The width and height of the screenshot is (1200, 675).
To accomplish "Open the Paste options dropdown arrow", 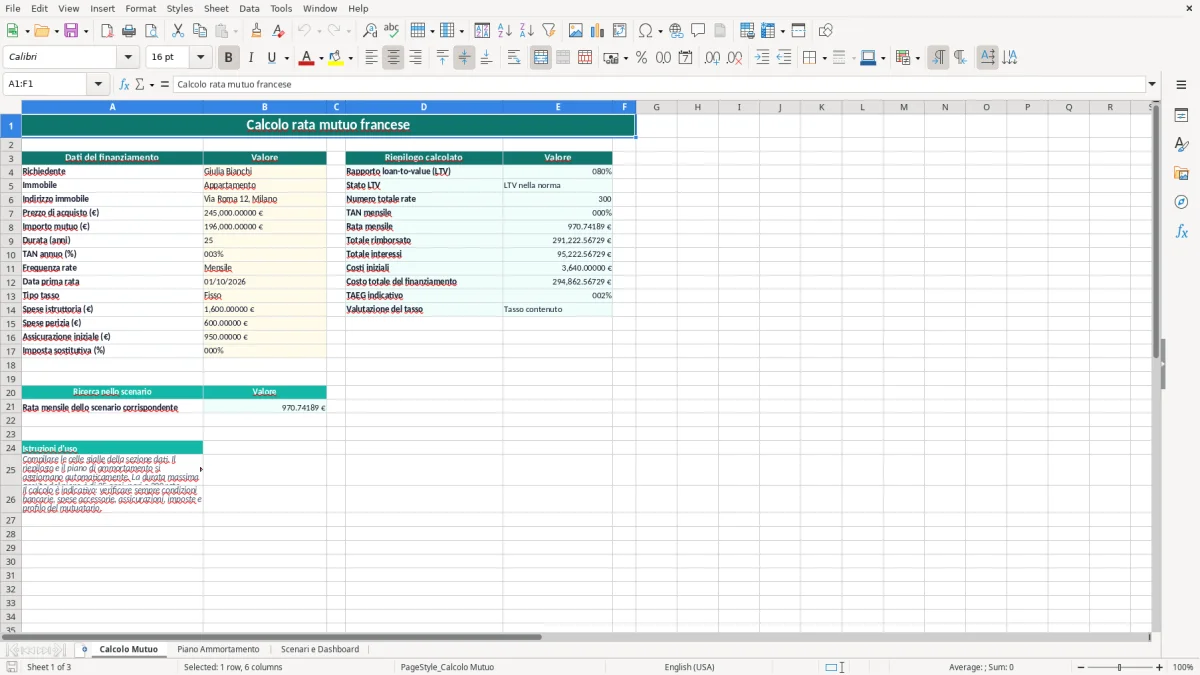I will (x=235, y=32).
